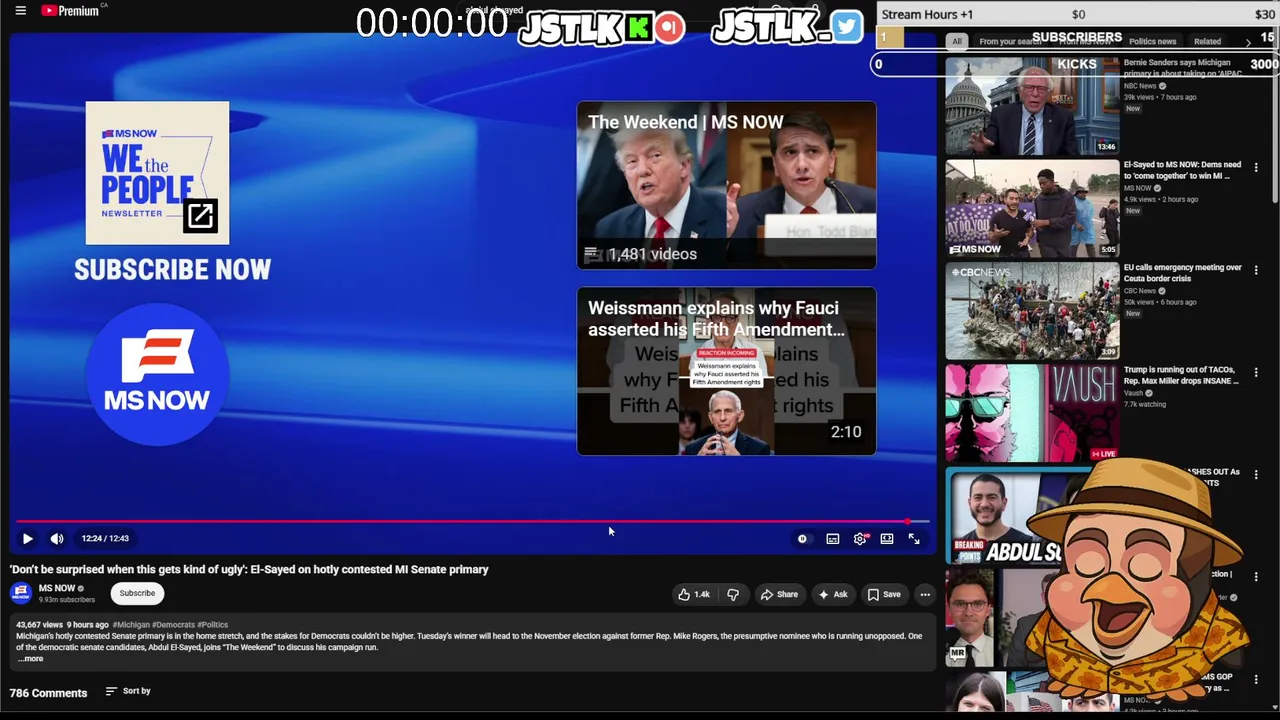
Task: Switch to theater mode view
Action: (887, 539)
